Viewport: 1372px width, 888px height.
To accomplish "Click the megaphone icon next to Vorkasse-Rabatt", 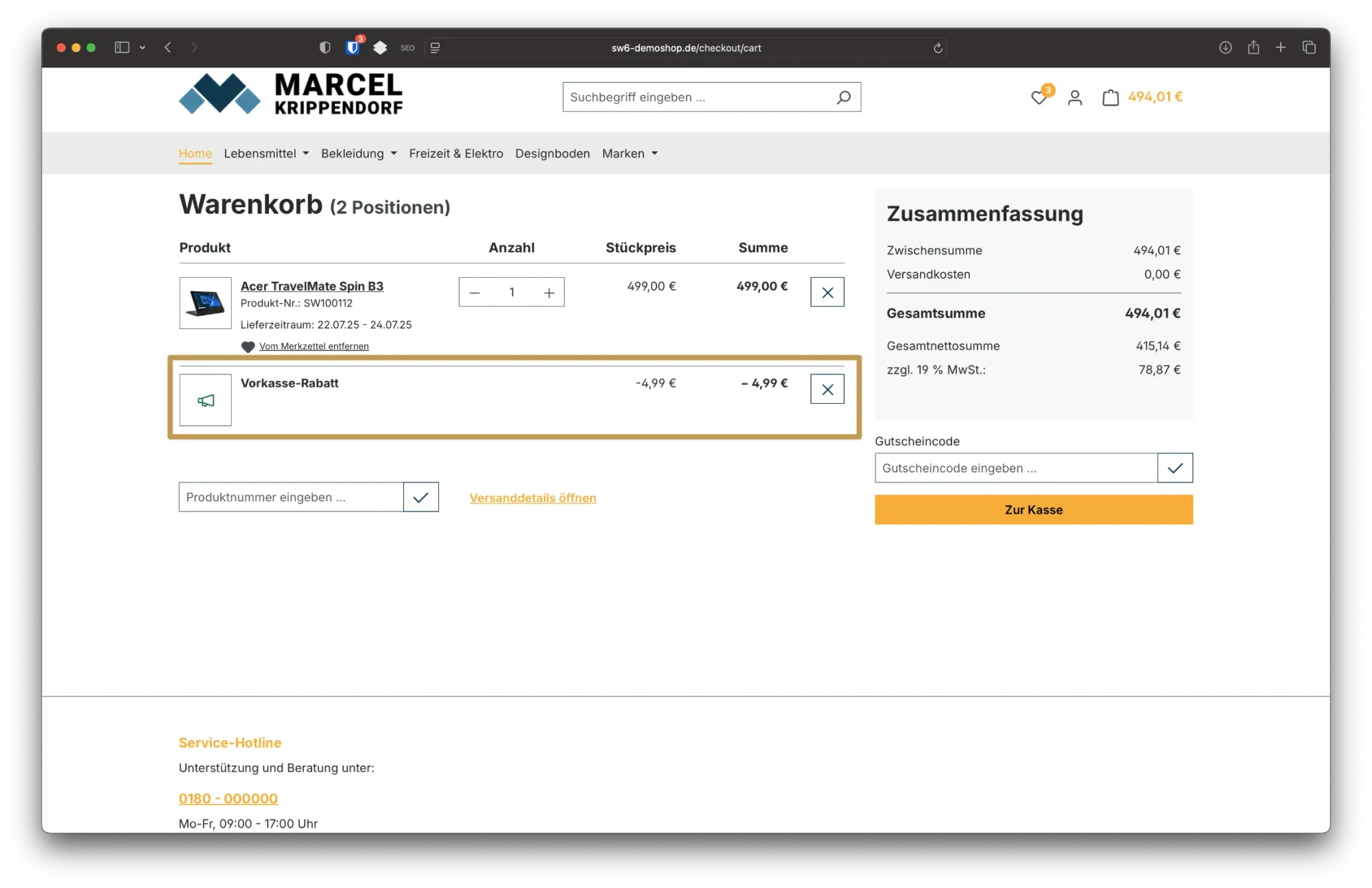I will [x=205, y=400].
